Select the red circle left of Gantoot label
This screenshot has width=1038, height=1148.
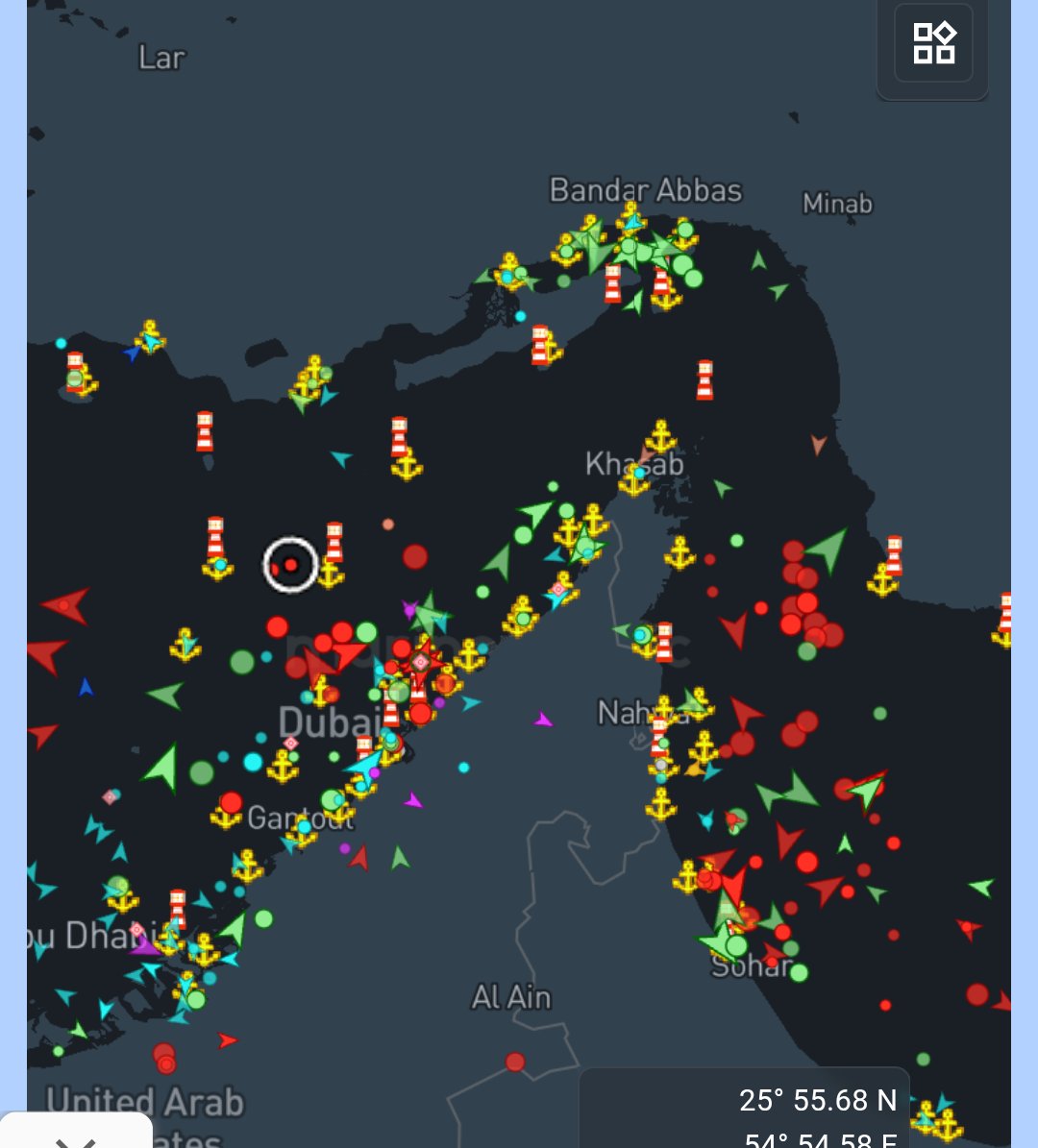232,802
